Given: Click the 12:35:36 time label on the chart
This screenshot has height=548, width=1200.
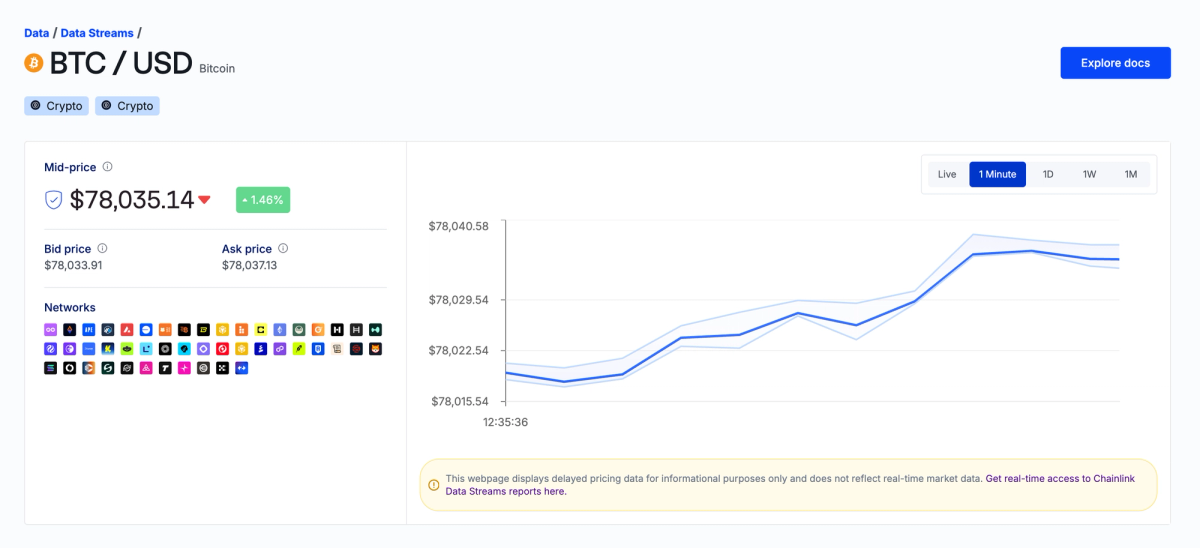Looking at the screenshot, I should coord(505,422).
